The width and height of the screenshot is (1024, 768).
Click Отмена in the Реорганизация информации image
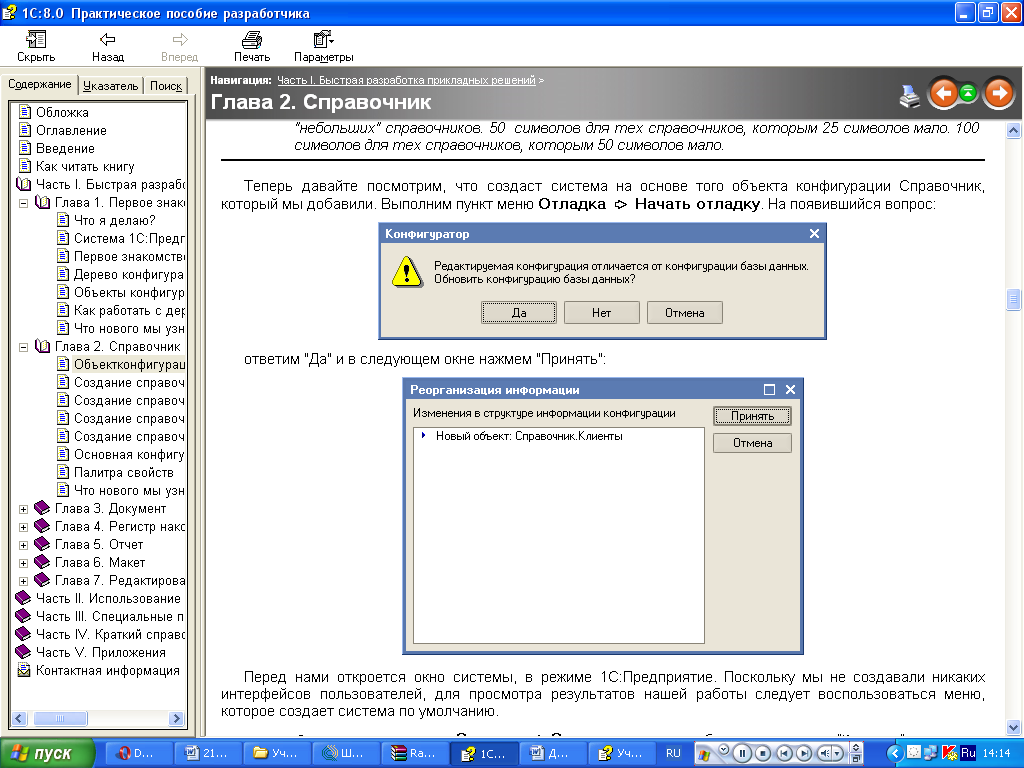click(x=752, y=443)
